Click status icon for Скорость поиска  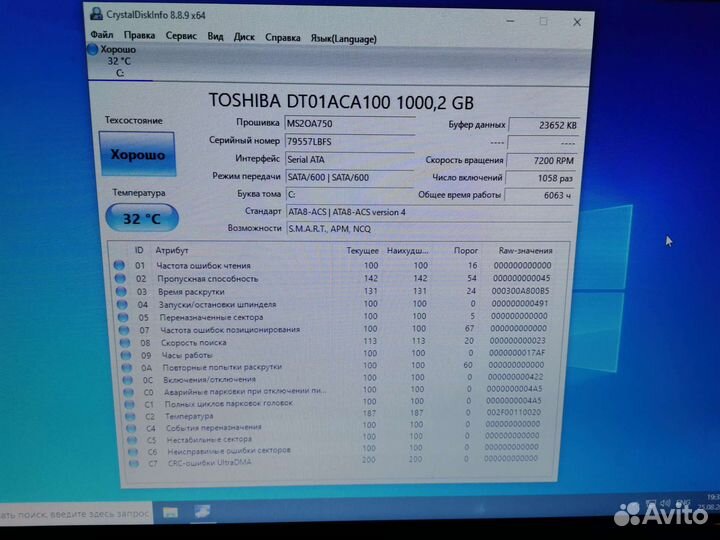point(124,343)
